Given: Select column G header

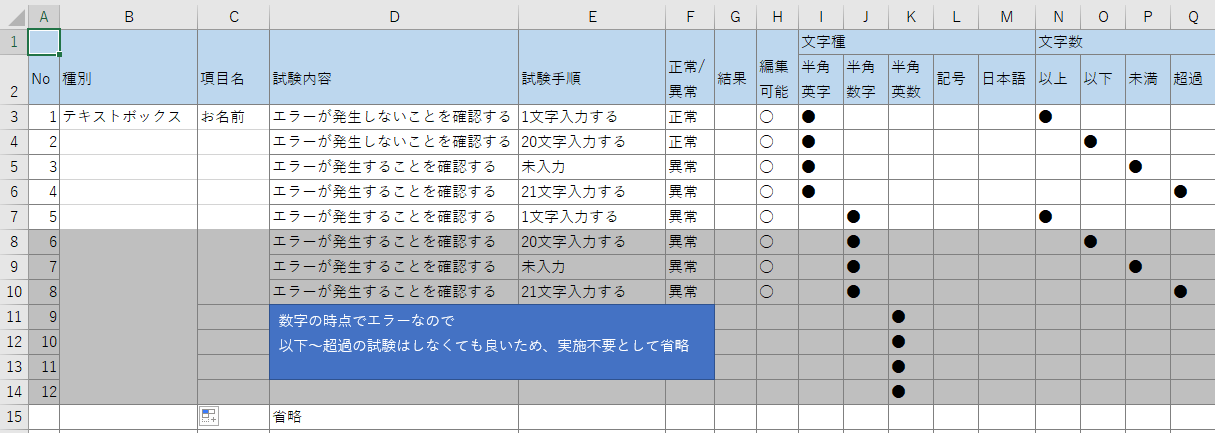Looking at the screenshot, I should click(735, 17).
